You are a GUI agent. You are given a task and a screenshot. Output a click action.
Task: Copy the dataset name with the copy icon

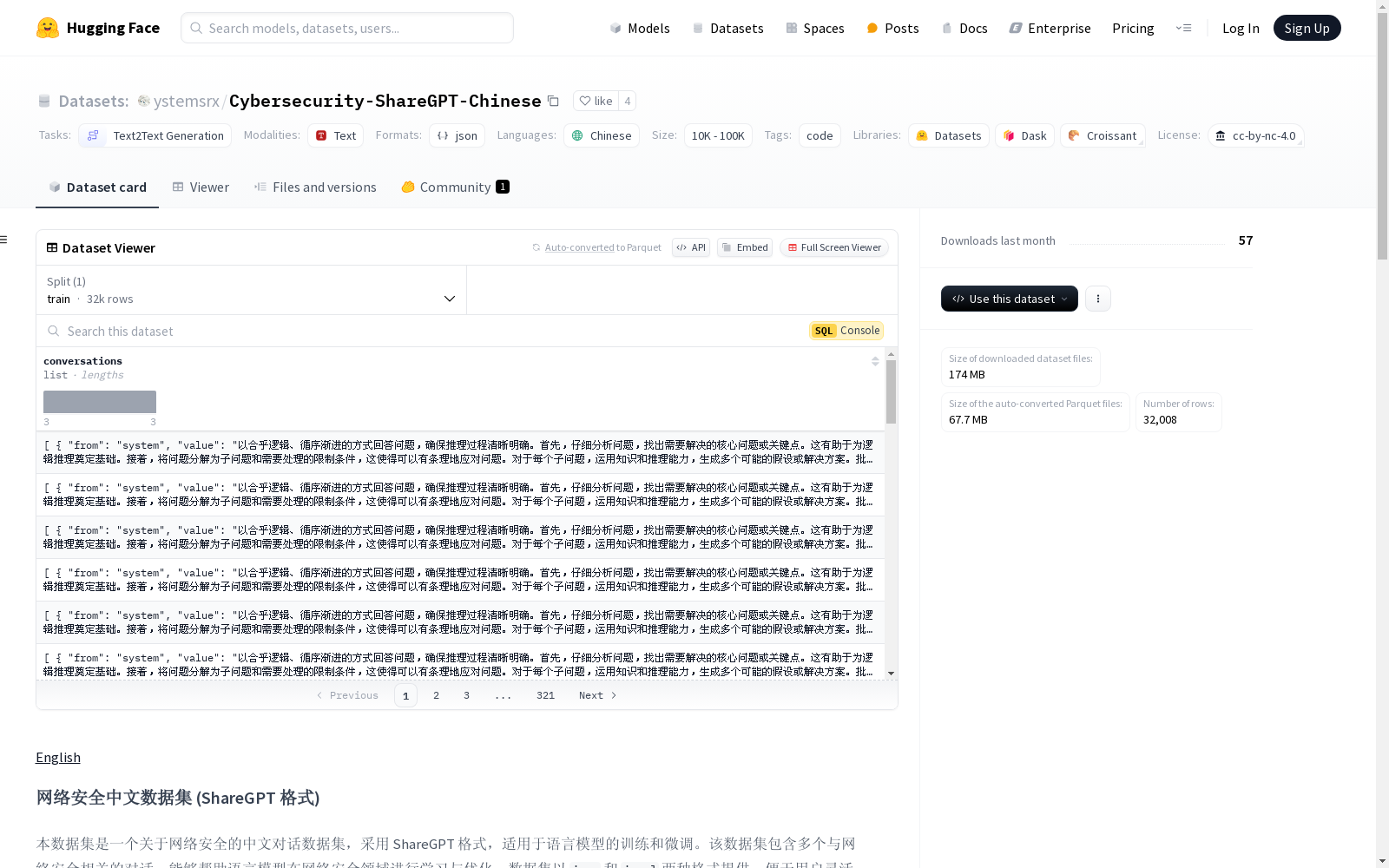click(x=553, y=101)
